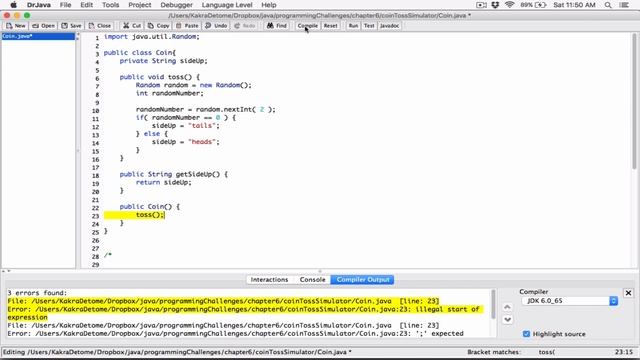Open the Tools menu
This screenshot has width=640, height=360.
click(x=110, y=5)
